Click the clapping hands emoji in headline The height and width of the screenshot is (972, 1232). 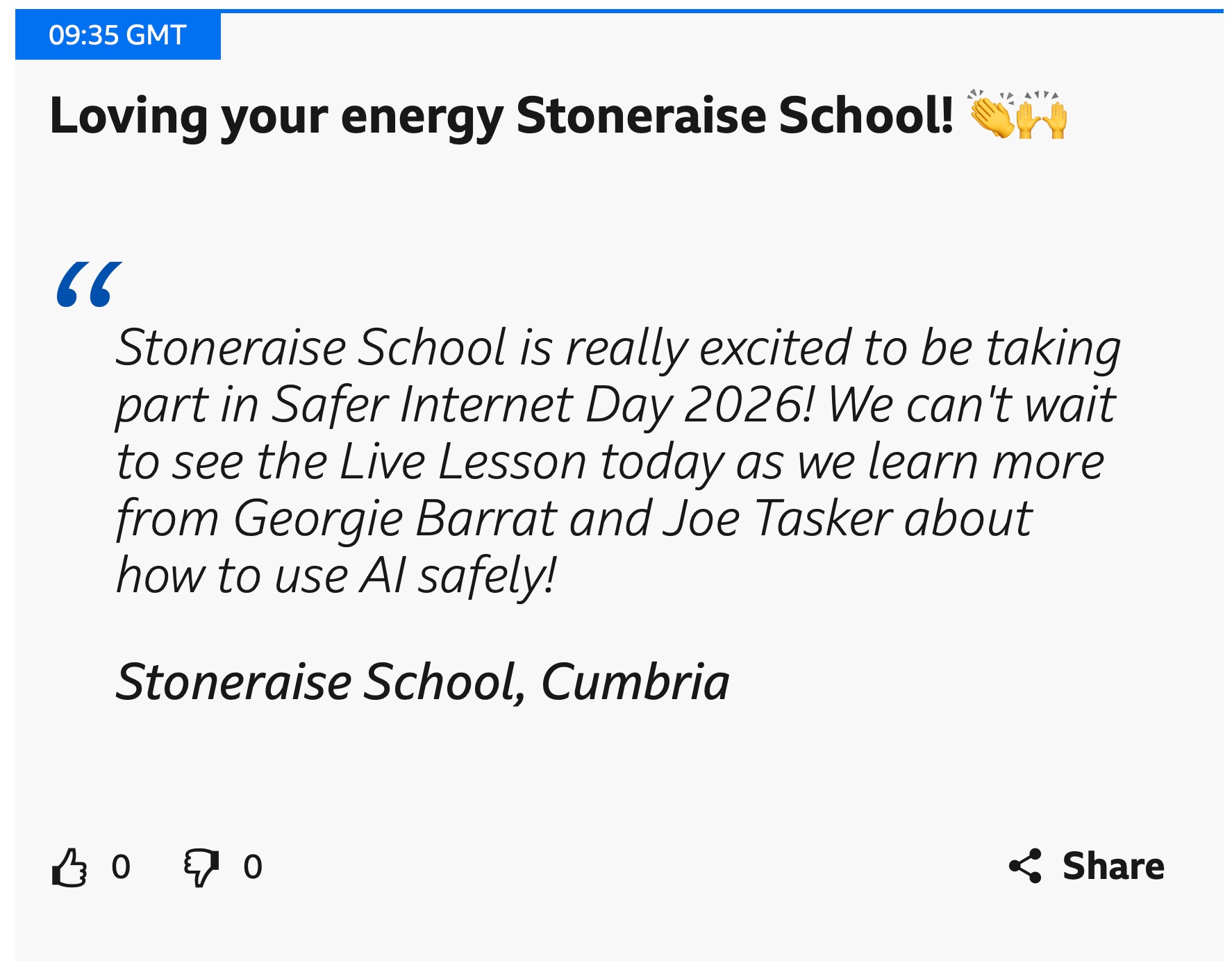991,115
